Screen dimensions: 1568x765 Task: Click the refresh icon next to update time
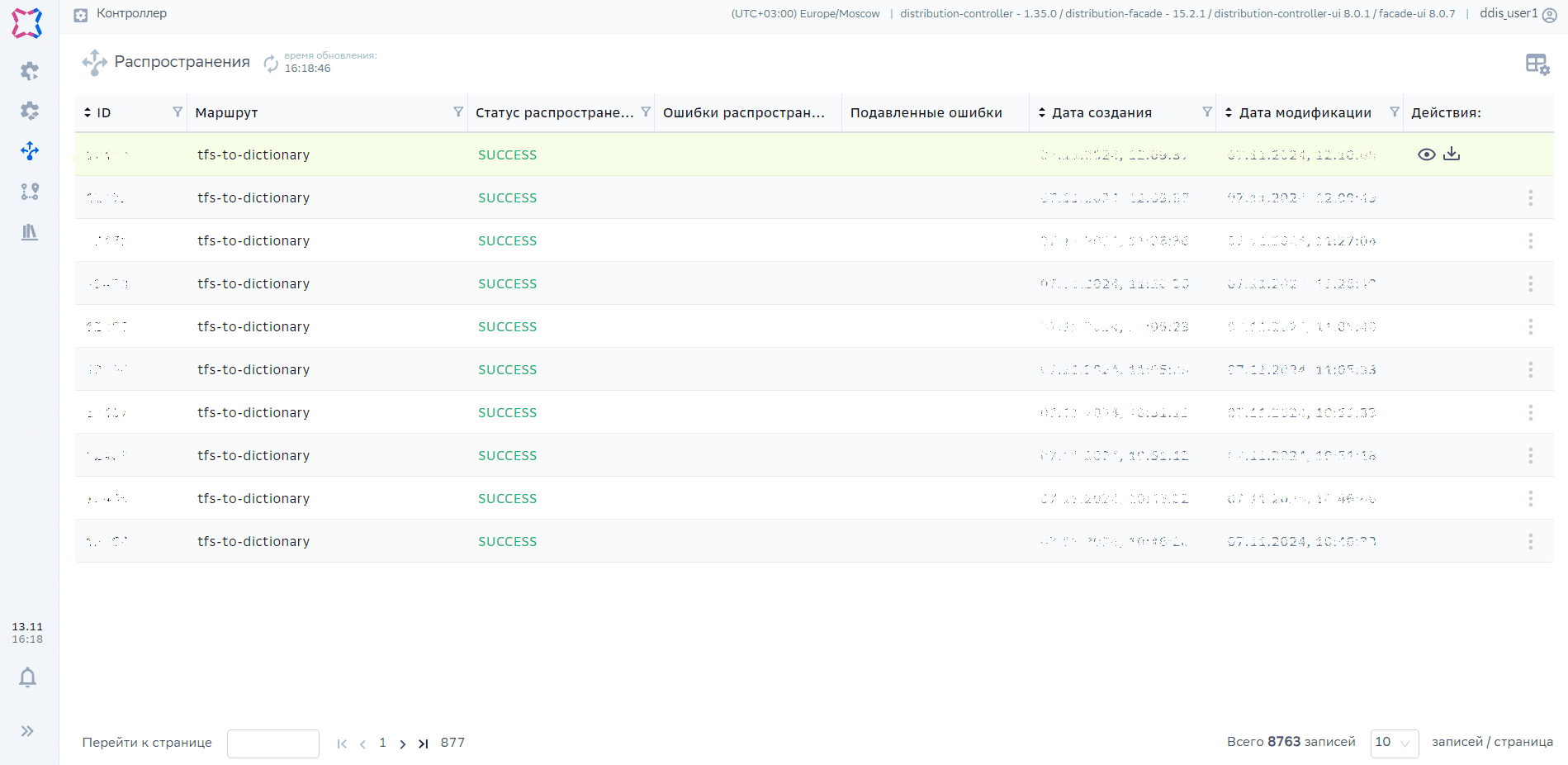pos(271,63)
